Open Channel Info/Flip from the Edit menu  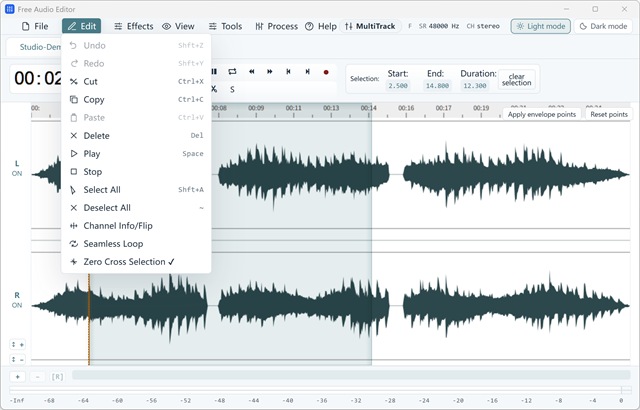coord(136,226)
